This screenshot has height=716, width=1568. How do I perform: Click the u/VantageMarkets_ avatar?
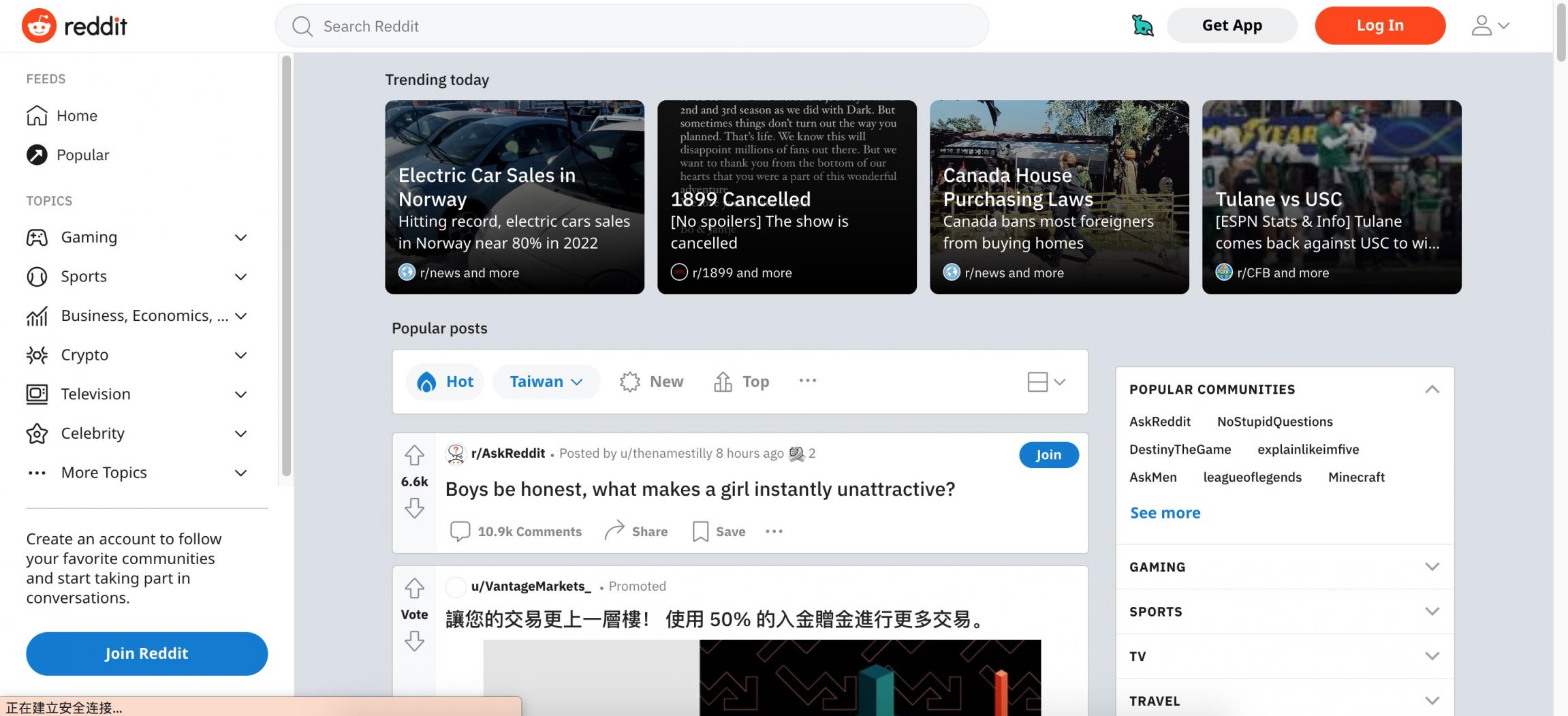(455, 587)
